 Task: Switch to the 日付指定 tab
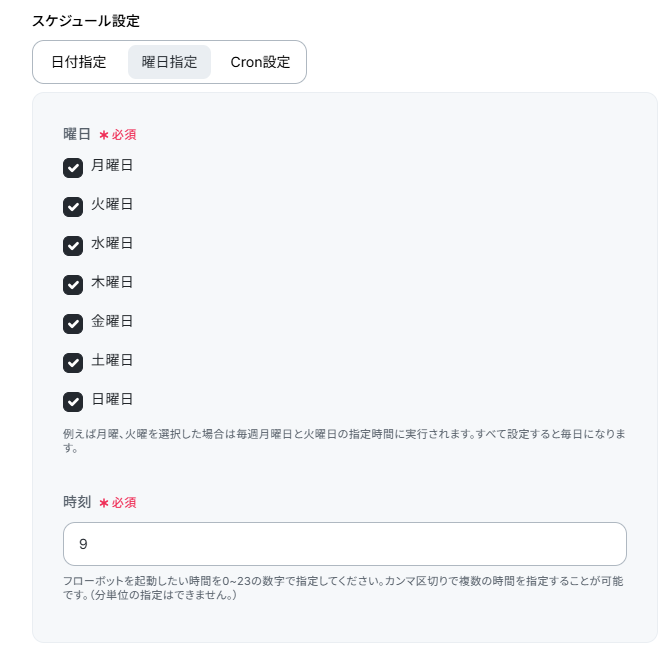coord(79,62)
